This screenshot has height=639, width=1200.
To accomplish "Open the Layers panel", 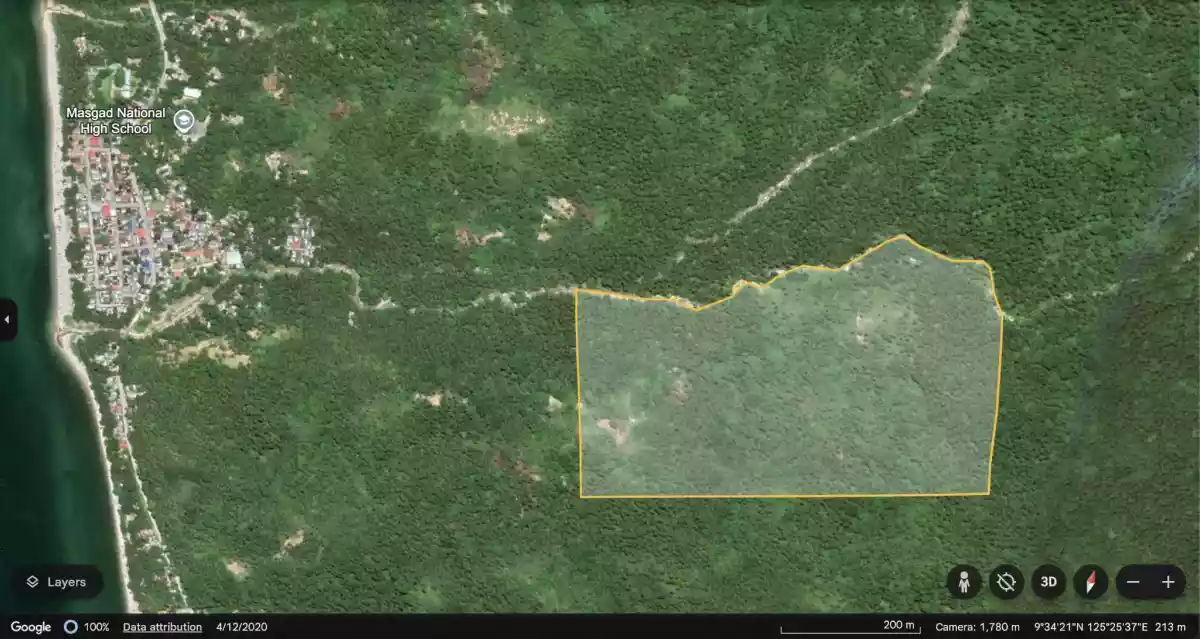I will coord(57,582).
